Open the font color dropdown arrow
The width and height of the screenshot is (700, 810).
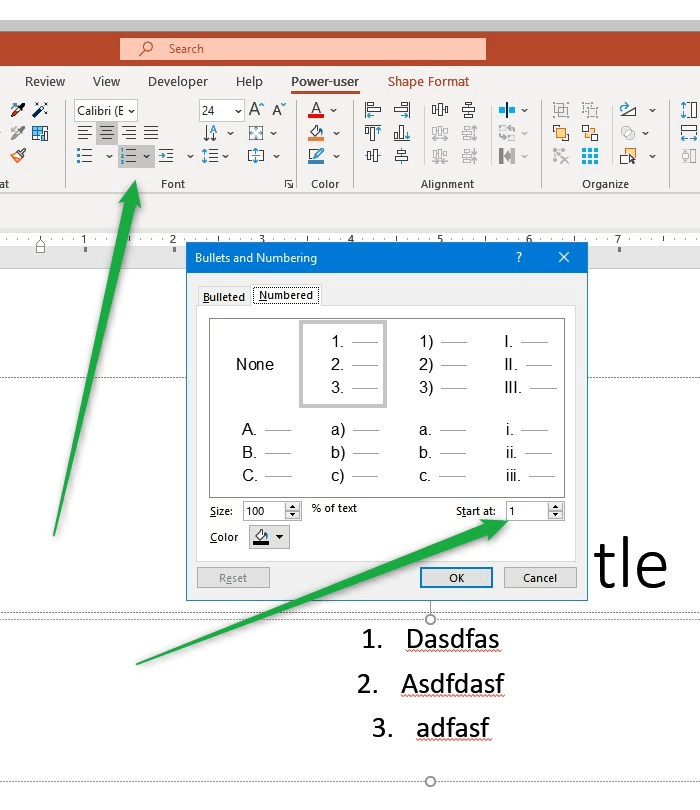click(334, 110)
